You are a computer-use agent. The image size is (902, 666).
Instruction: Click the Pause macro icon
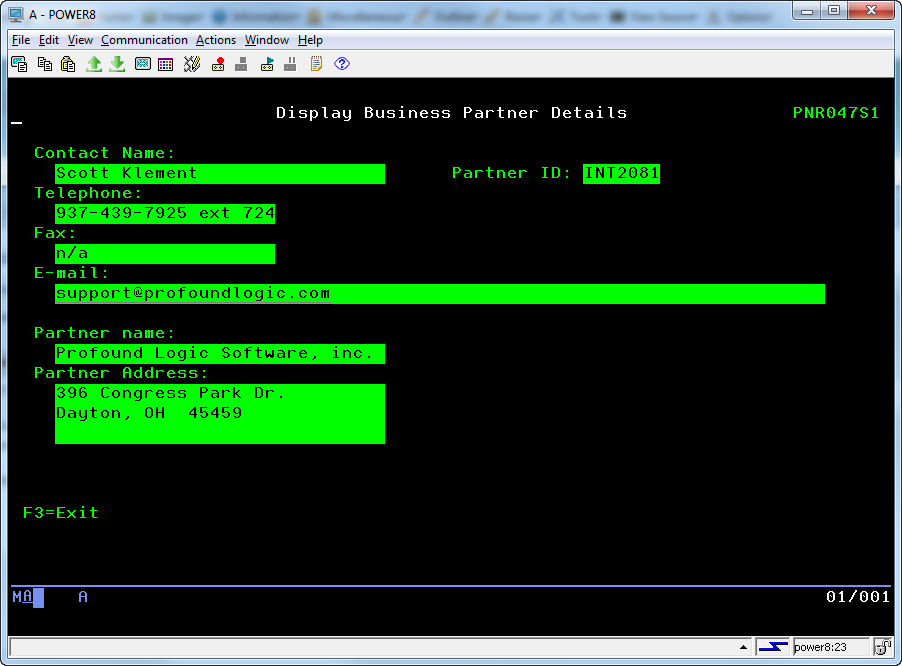[x=291, y=64]
